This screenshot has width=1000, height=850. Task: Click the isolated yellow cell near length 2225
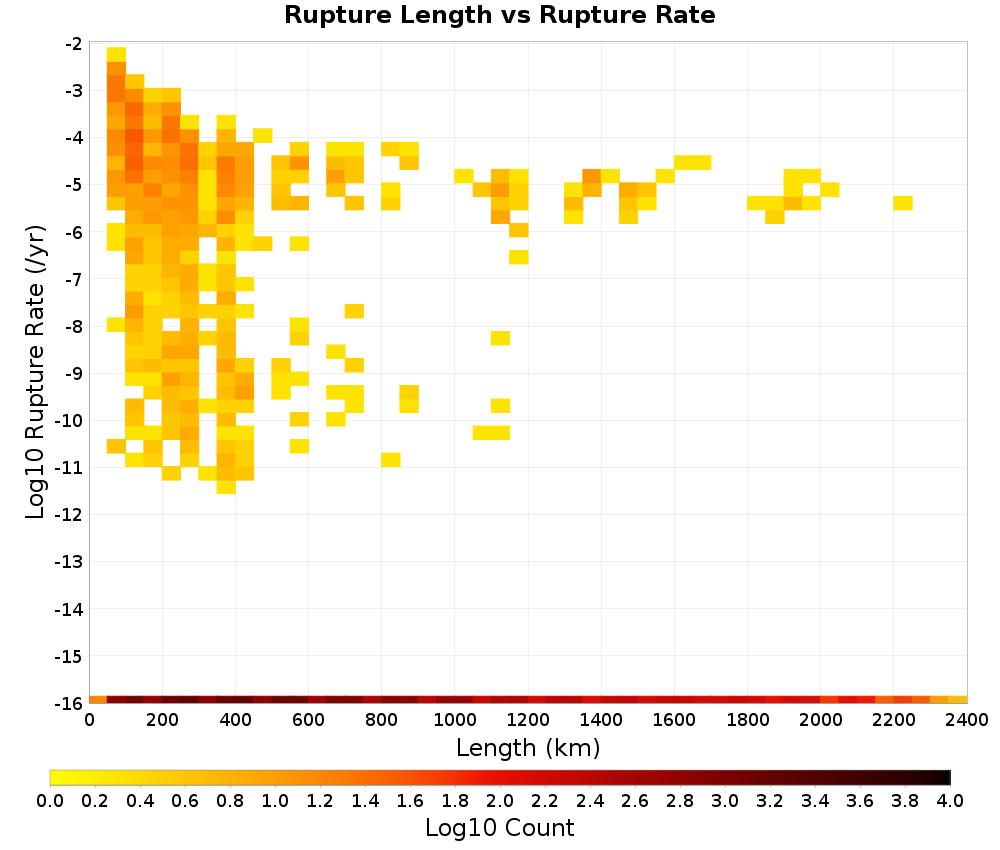pos(903,203)
